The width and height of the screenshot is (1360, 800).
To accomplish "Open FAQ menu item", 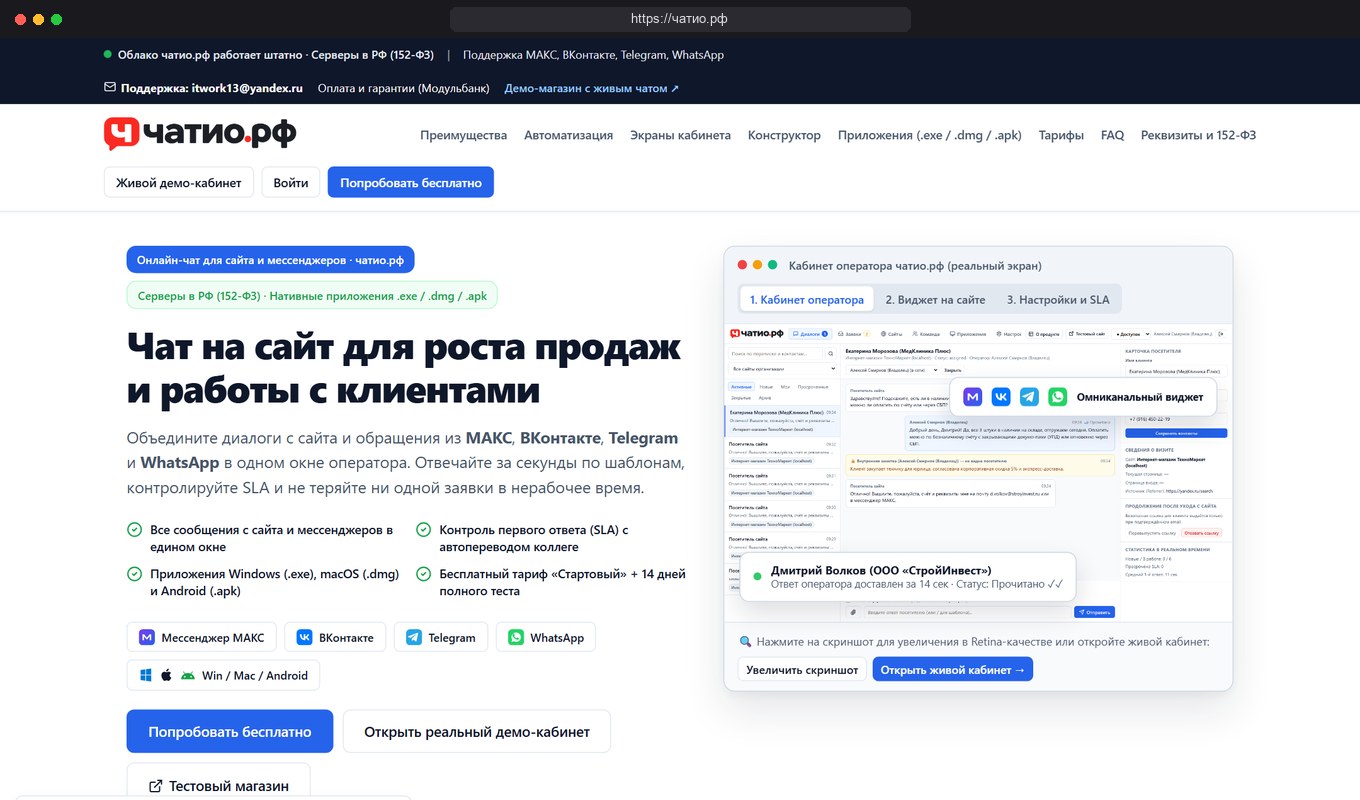I will click(1112, 135).
